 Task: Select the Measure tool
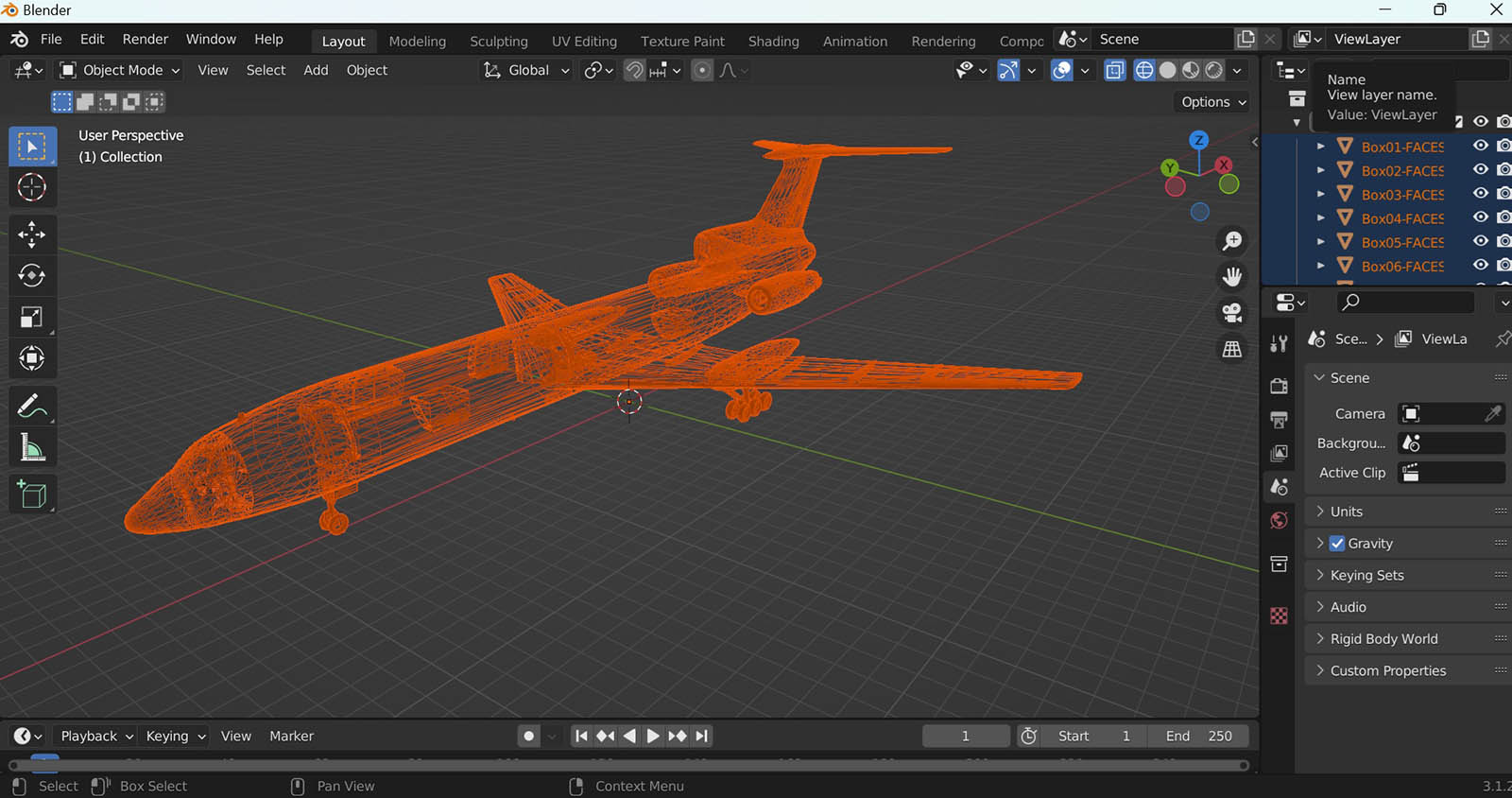(32, 448)
